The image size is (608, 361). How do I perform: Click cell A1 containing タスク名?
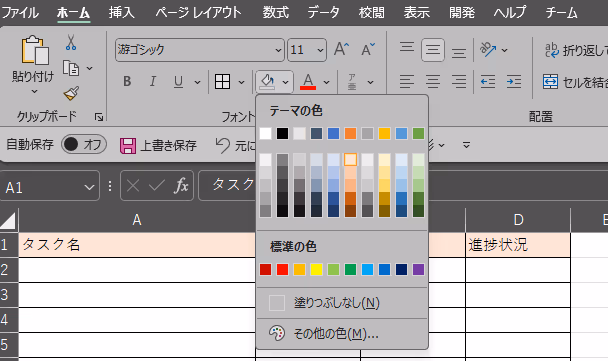click(x=137, y=245)
